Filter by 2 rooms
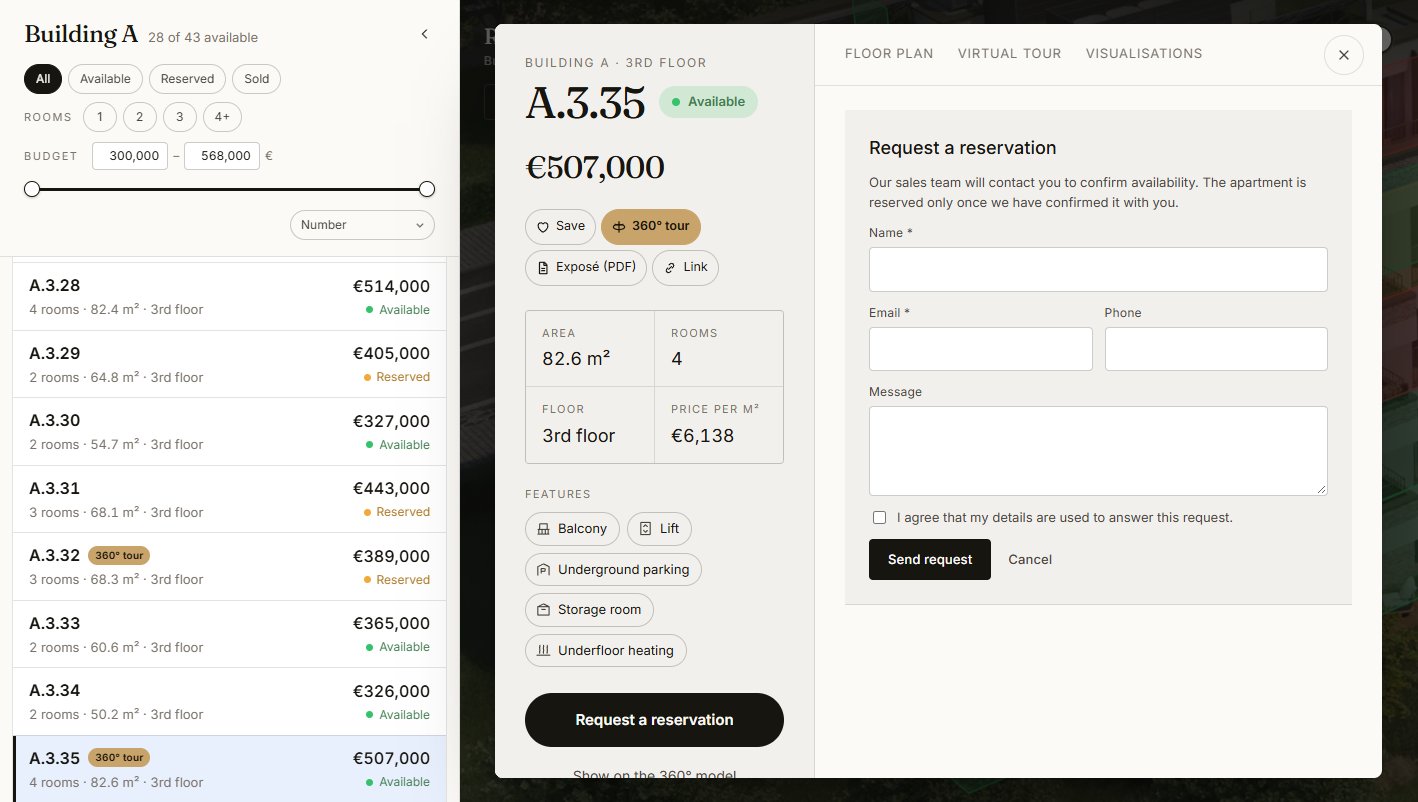Viewport: 1418px width, 802px height. pos(139,117)
